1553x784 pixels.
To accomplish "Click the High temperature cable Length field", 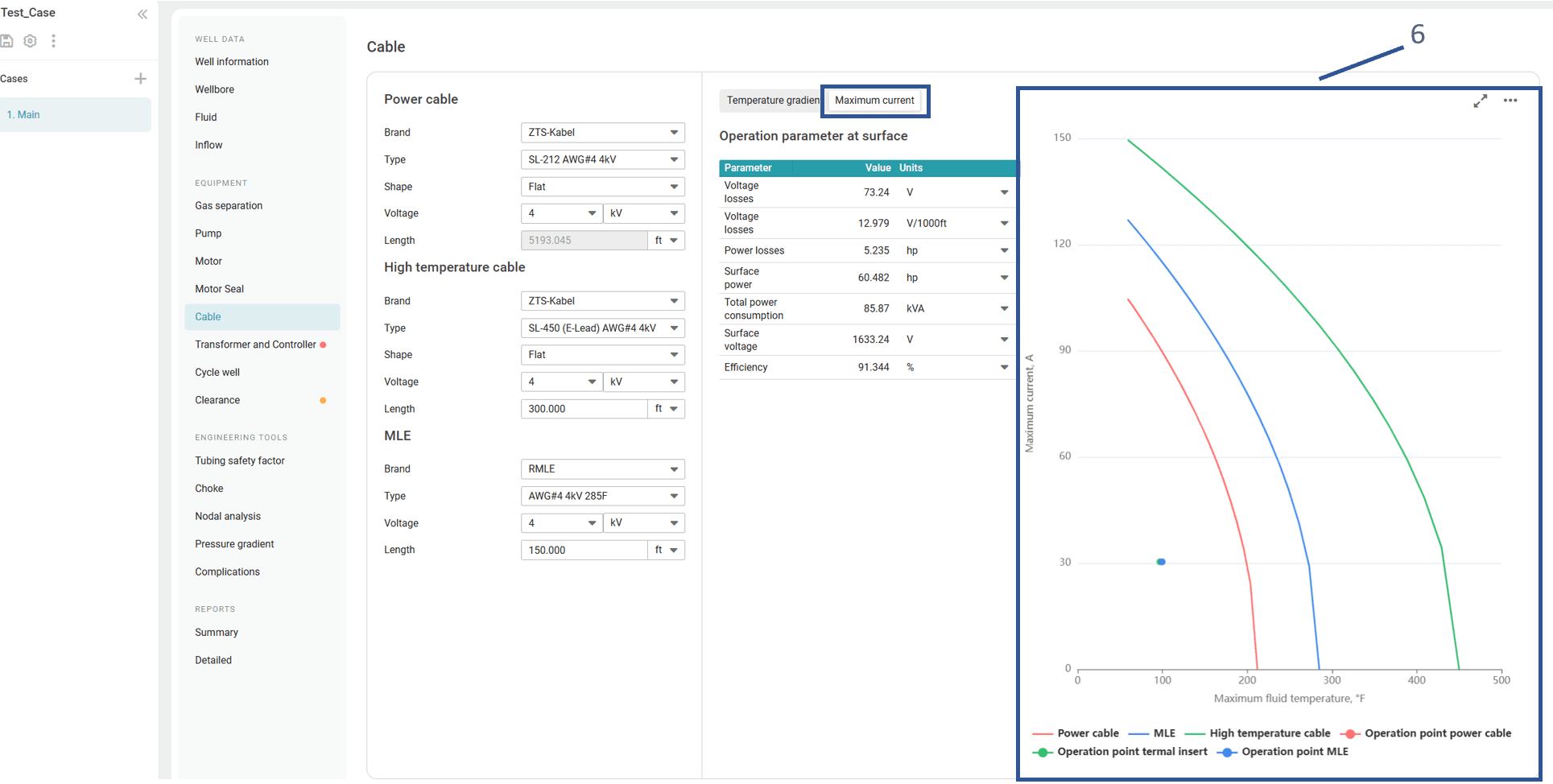I will pyautogui.click(x=584, y=409).
